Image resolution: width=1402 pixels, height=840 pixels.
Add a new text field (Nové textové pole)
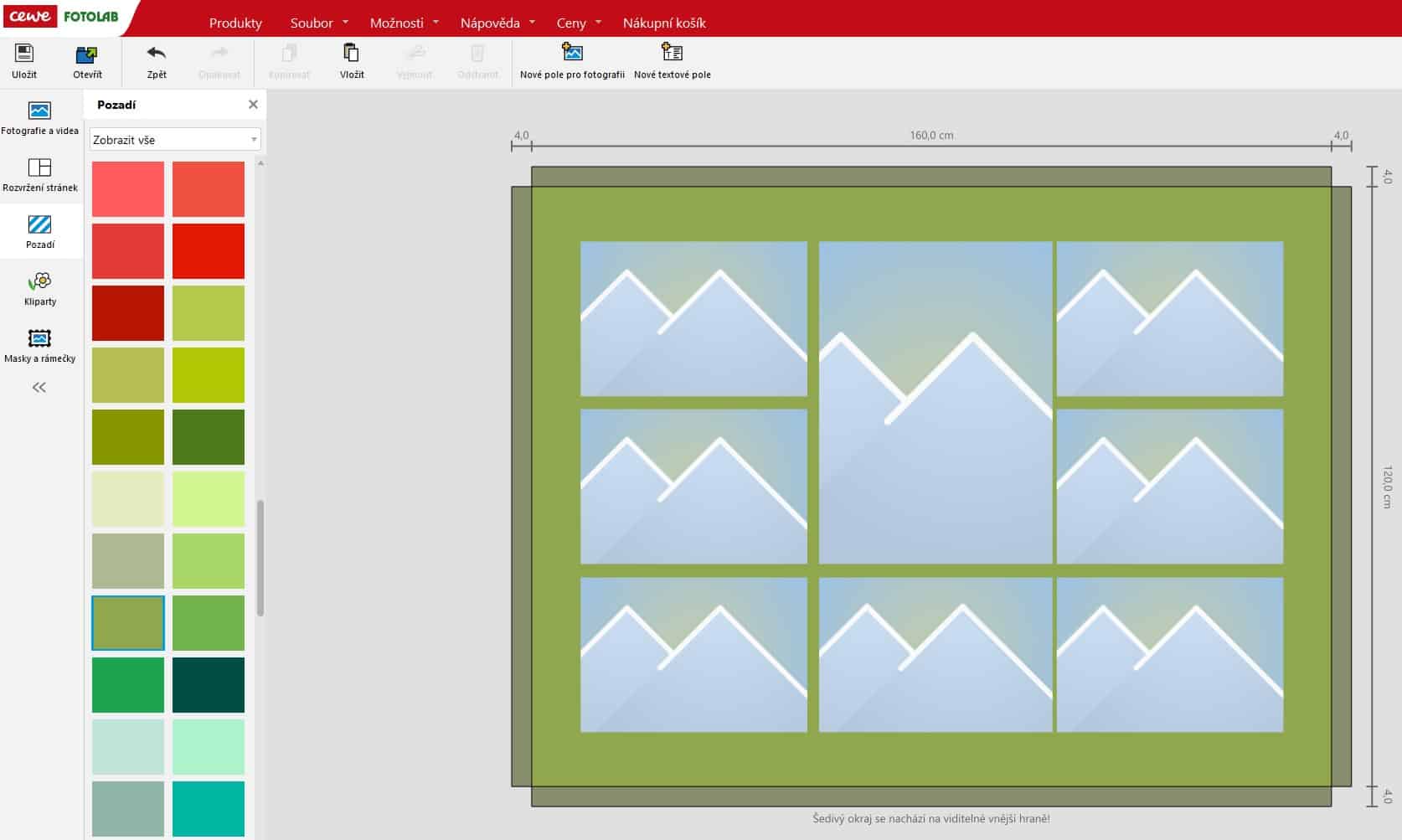click(x=672, y=55)
